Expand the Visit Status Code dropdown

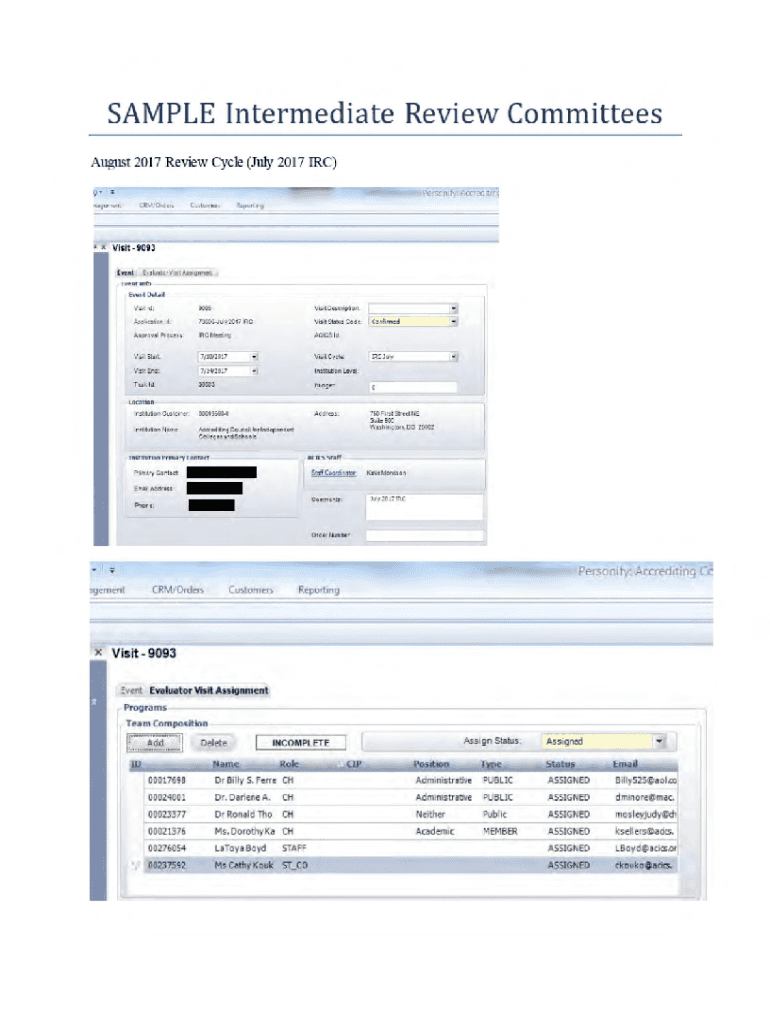[453, 322]
